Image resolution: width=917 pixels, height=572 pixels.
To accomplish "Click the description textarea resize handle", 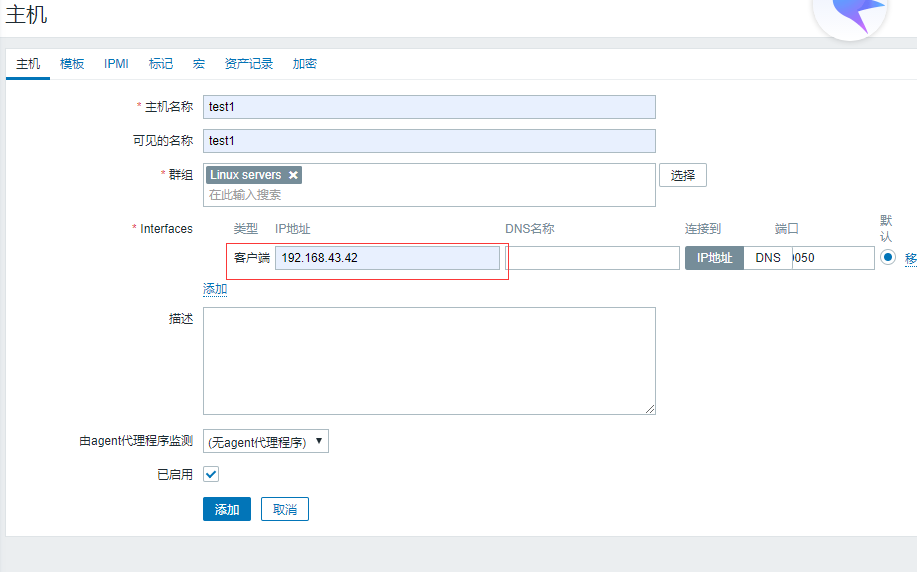I will [x=650, y=409].
